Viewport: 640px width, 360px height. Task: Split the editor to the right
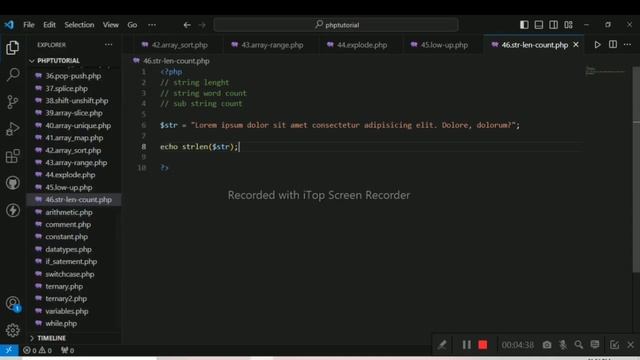(613, 44)
